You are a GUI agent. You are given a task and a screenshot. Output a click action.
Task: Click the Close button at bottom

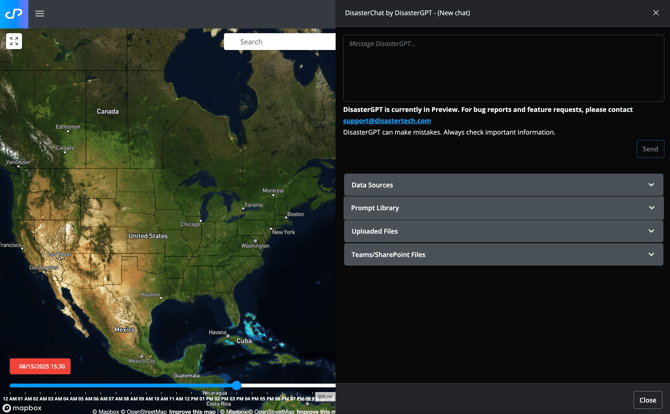(x=647, y=400)
